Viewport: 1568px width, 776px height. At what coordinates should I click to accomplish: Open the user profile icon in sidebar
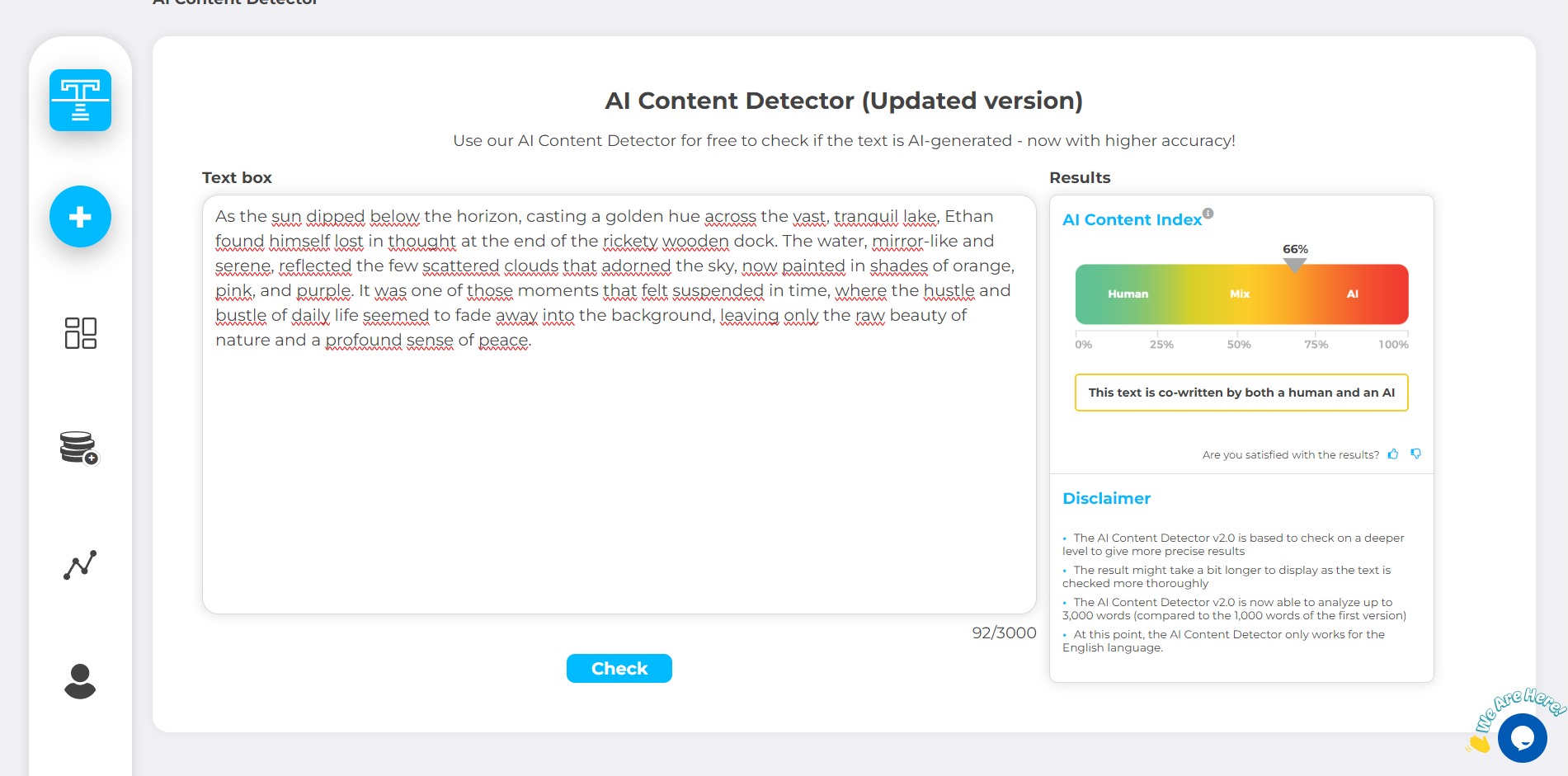coord(80,681)
